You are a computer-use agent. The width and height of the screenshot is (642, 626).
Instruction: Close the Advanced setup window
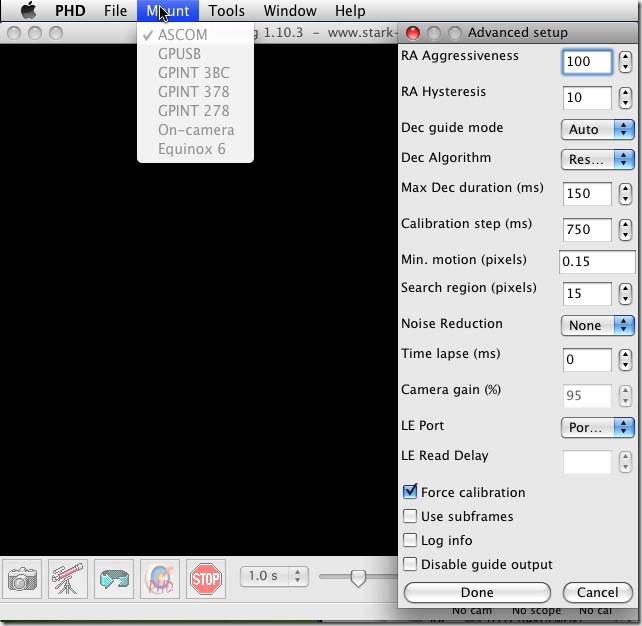coord(413,33)
